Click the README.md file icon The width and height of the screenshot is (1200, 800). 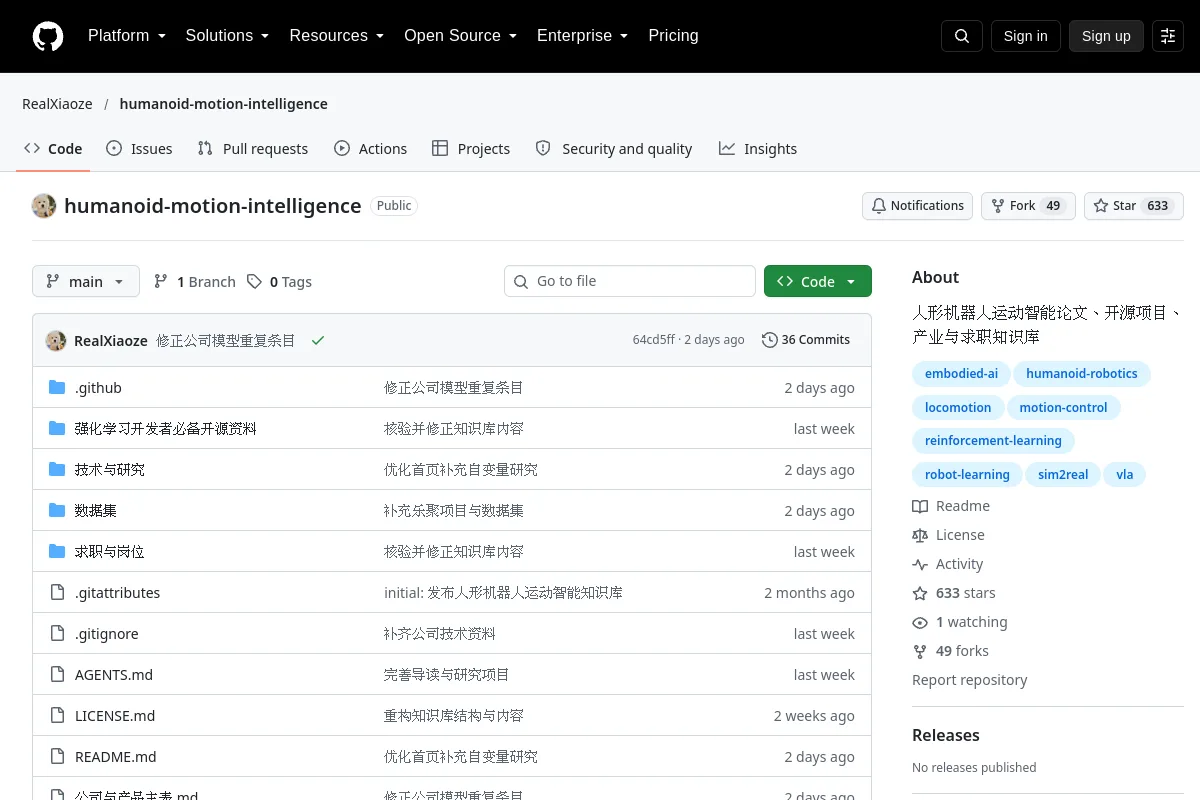[x=57, y=757]
